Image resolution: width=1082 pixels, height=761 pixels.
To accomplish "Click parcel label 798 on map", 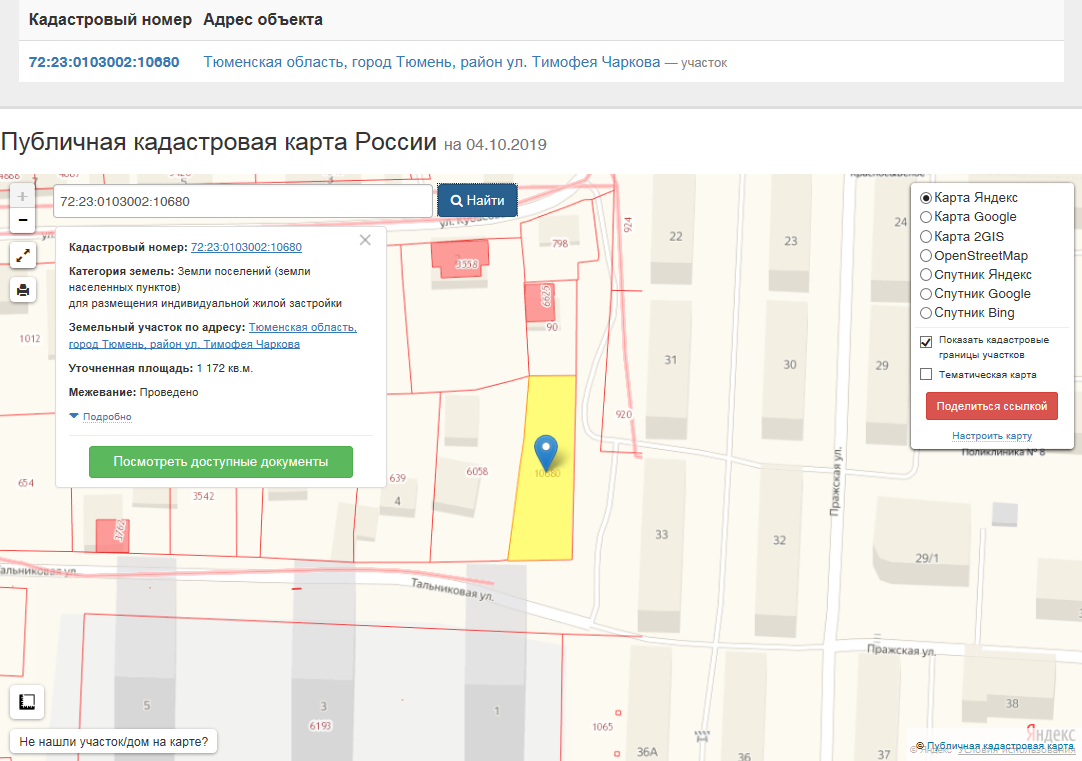I will [x=560, y=244].
